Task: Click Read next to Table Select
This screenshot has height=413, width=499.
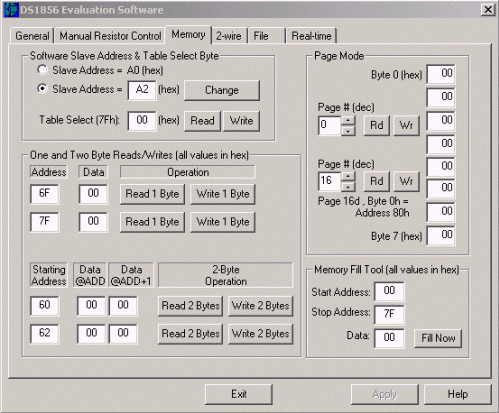Action: click(x=202, y=121)
